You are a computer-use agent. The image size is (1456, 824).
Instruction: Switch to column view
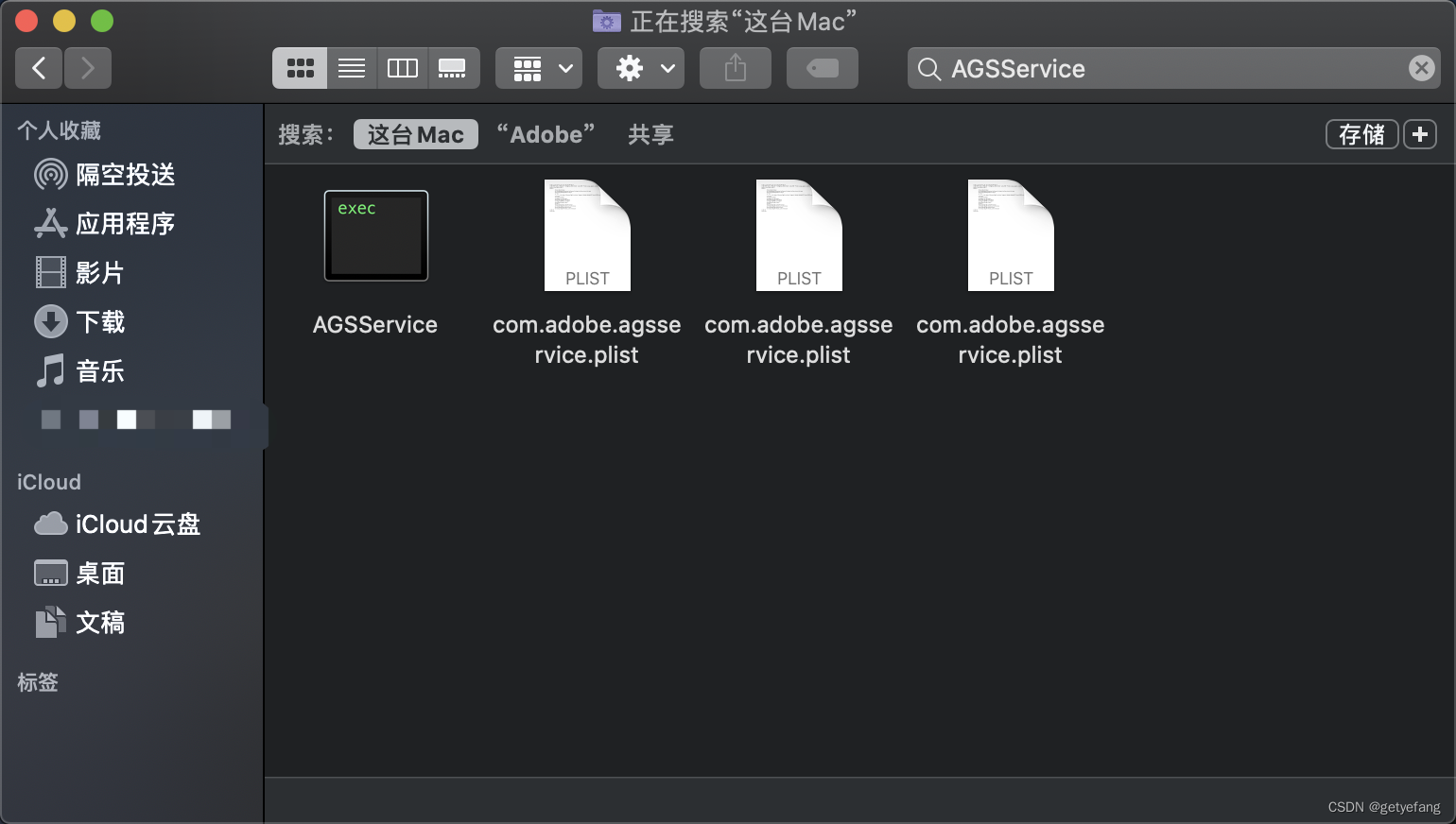tap(403, 68)
